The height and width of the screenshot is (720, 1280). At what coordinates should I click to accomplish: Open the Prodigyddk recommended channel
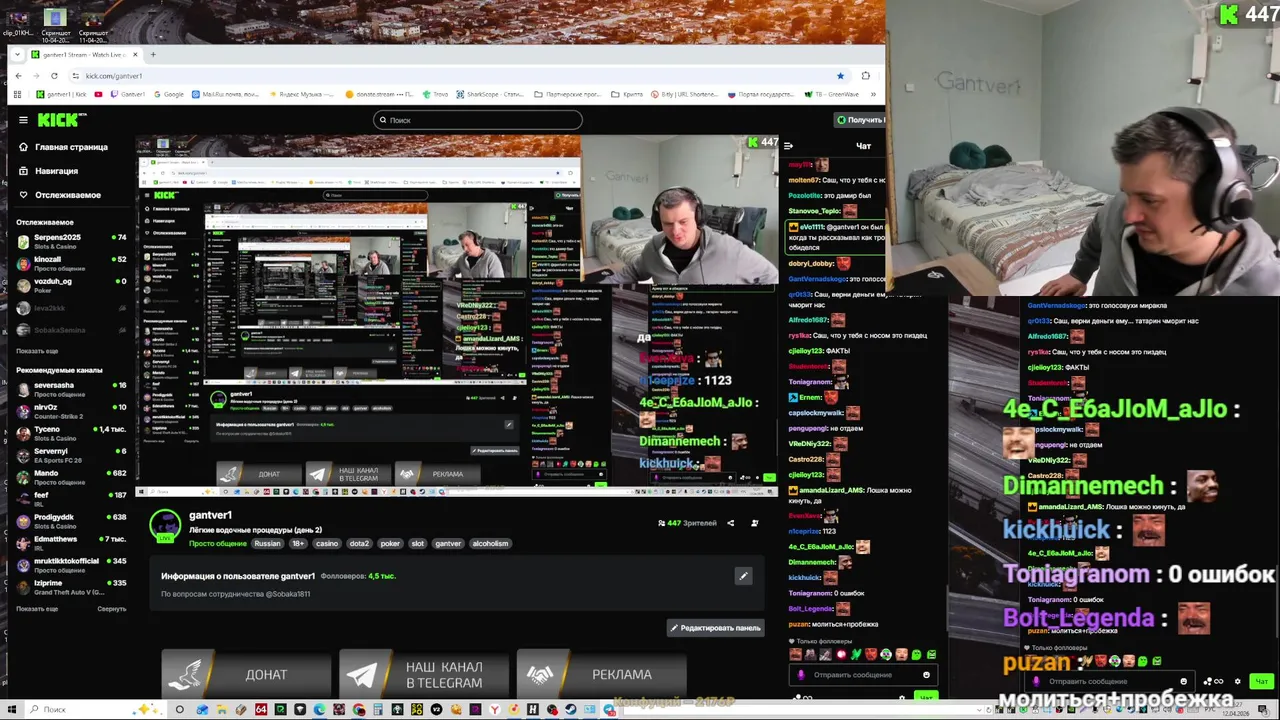71,521
